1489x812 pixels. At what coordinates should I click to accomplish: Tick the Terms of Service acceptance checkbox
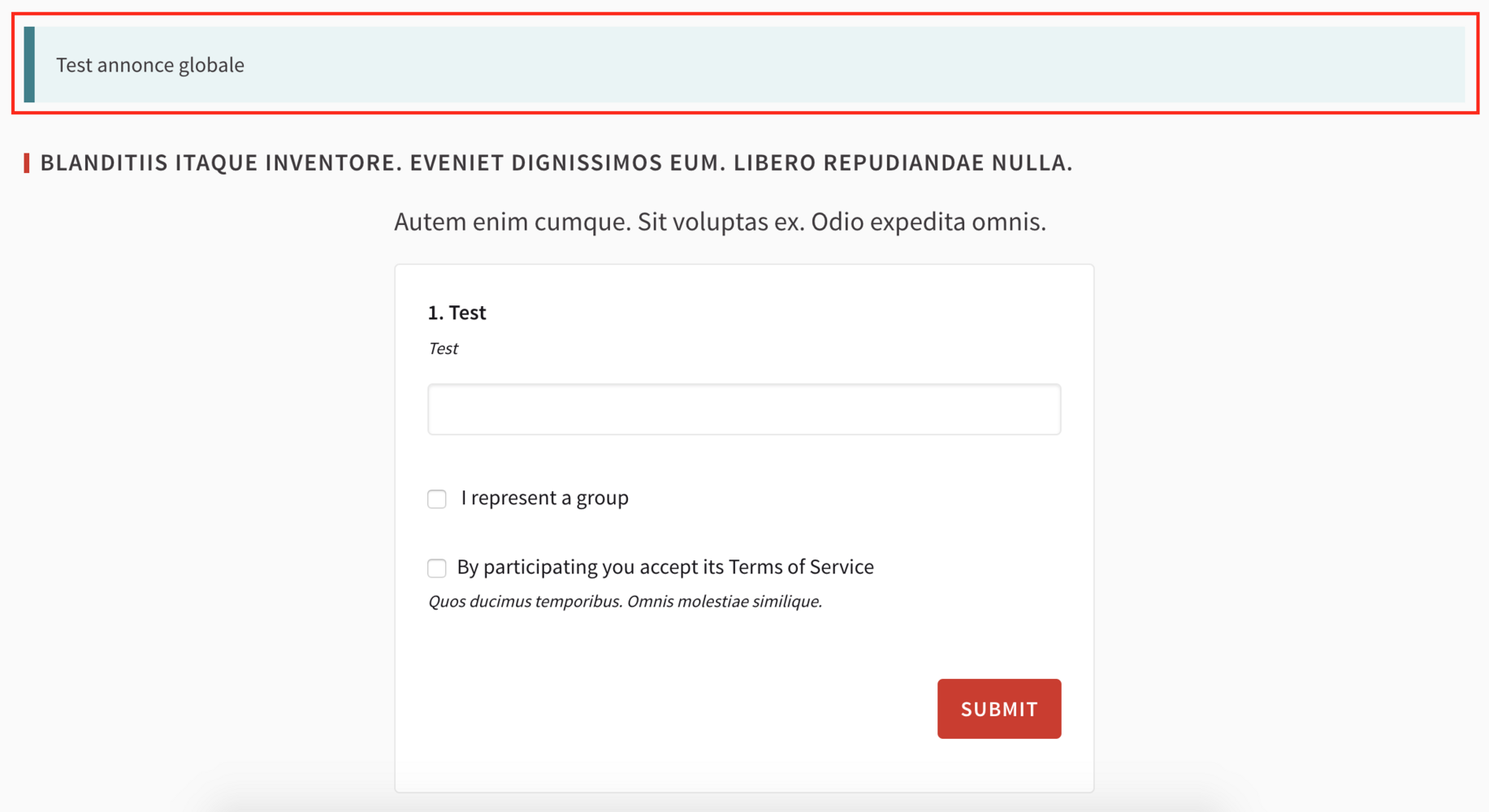[x=437, y=568]
